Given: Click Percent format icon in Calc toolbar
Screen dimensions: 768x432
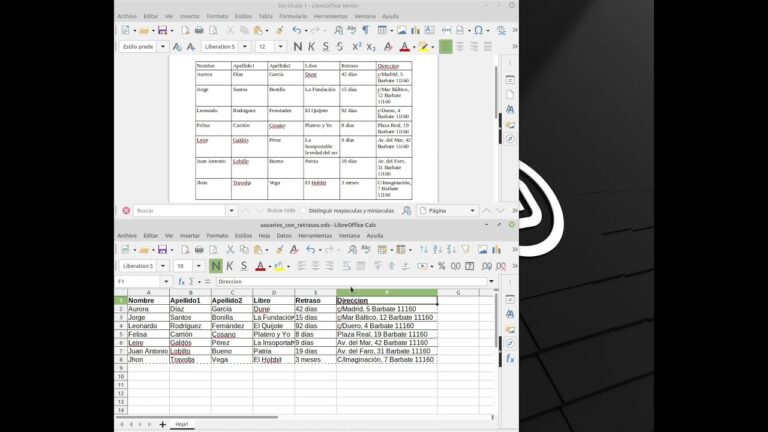Looking at the screenshot, I should pos(441,266).
